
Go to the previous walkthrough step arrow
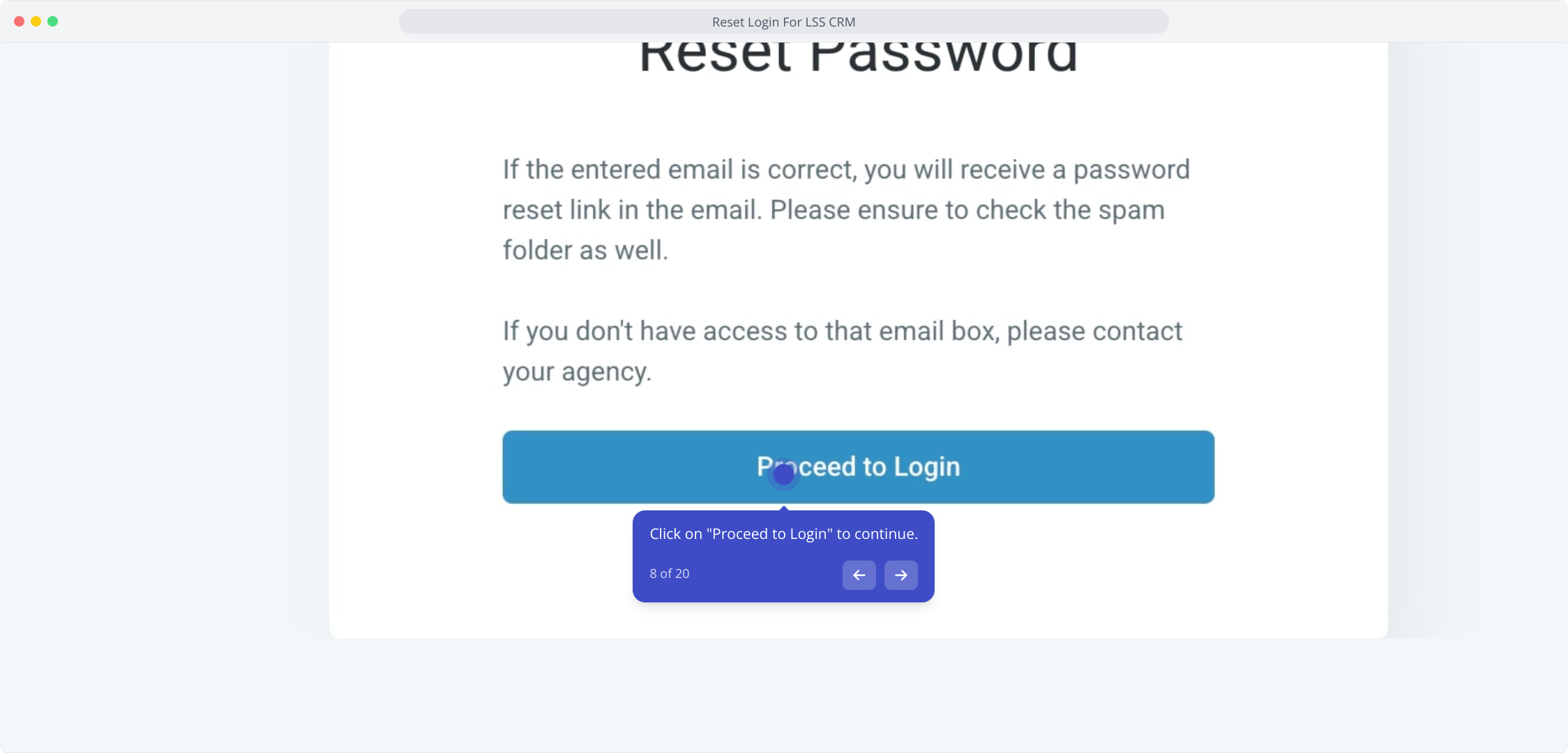click(x=859, y=575)
